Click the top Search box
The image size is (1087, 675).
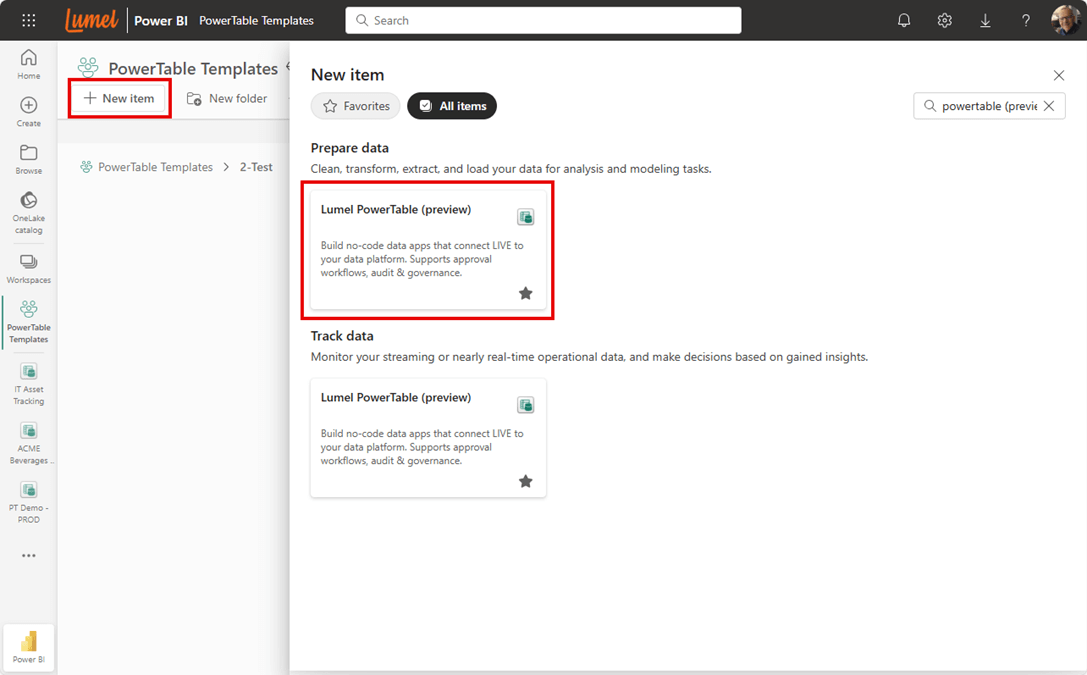pos(543,20)
